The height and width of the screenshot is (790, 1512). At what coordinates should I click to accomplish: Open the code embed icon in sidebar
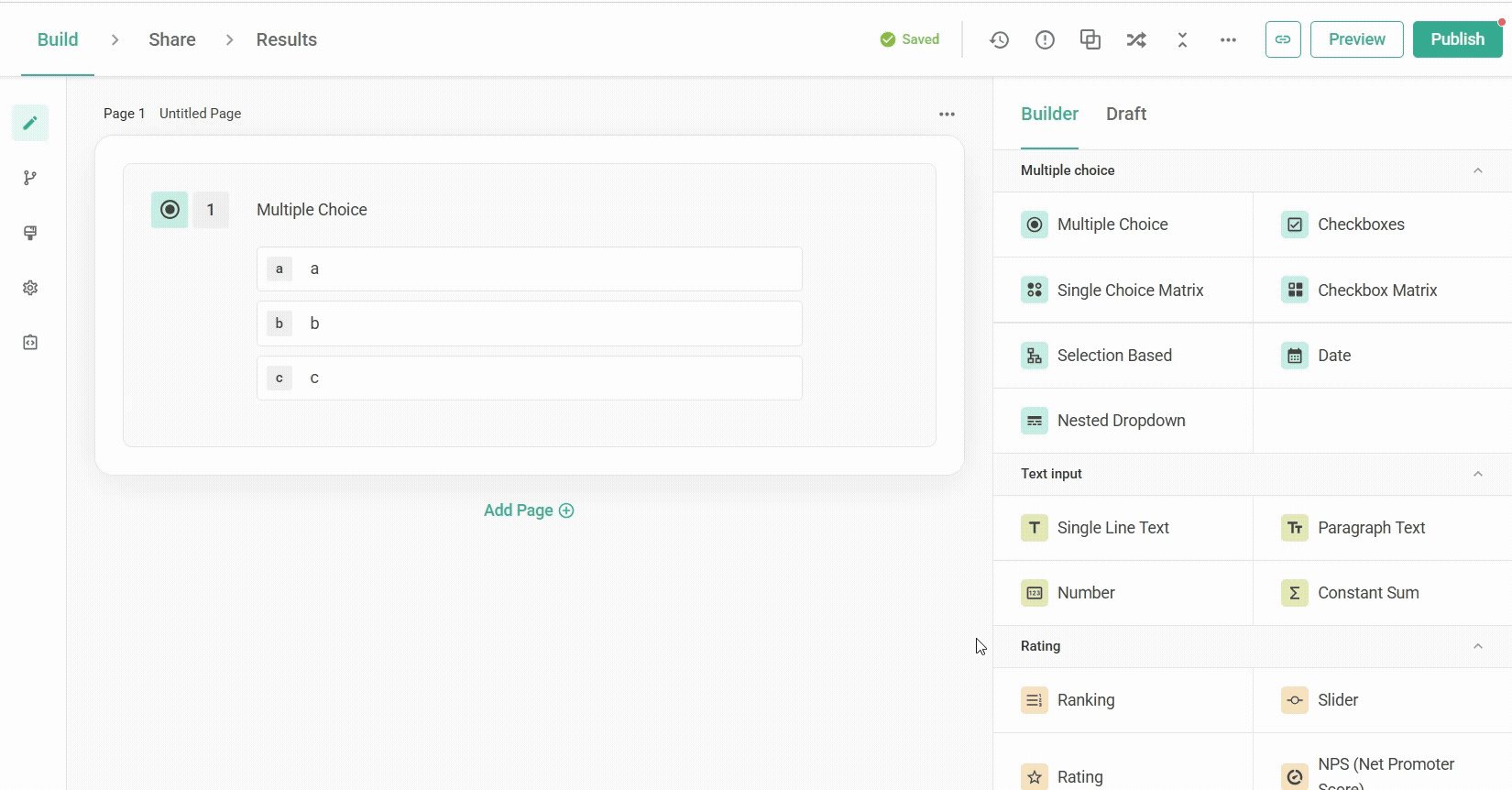tap(30, 343)
